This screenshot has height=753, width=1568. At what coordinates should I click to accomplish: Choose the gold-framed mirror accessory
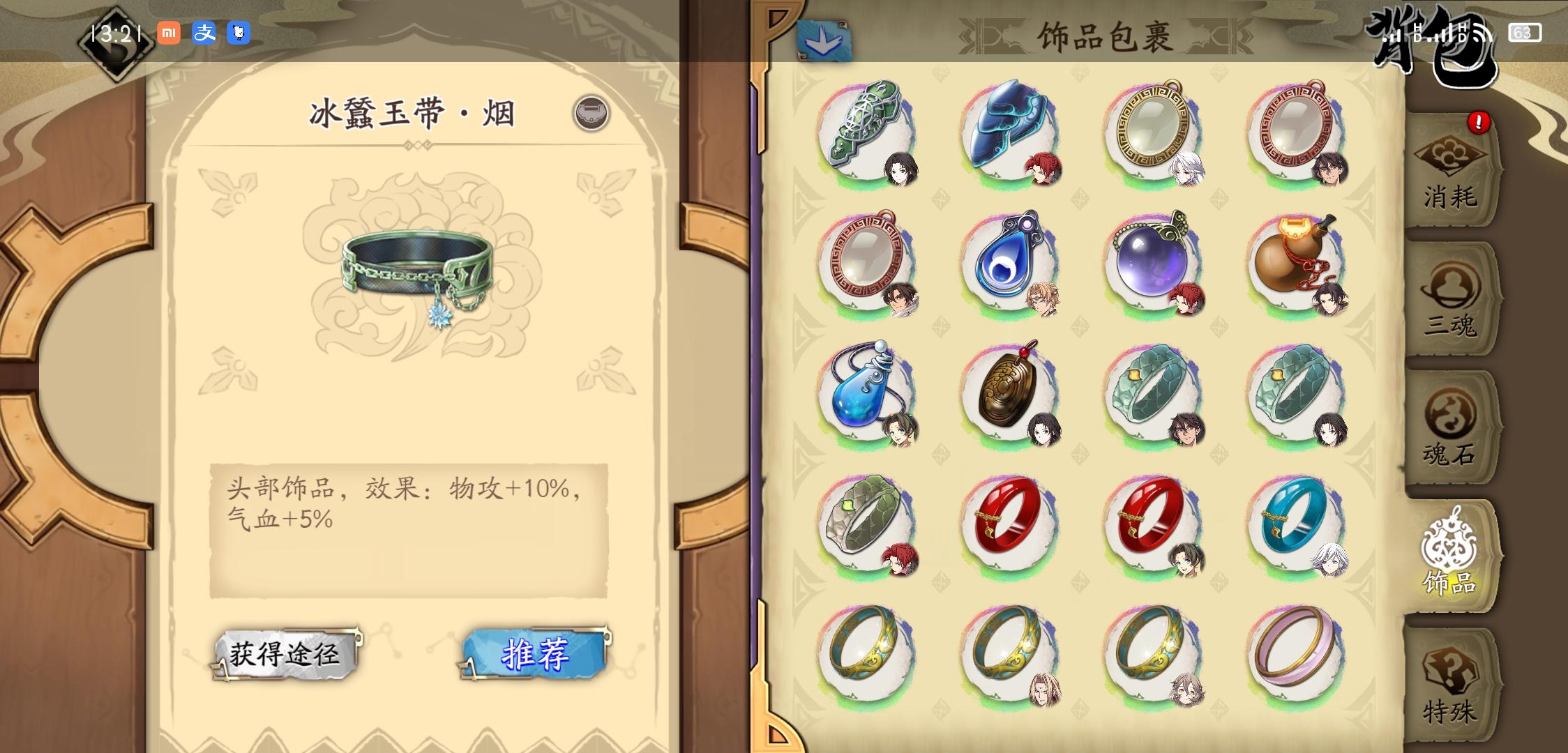point(1153,132)
